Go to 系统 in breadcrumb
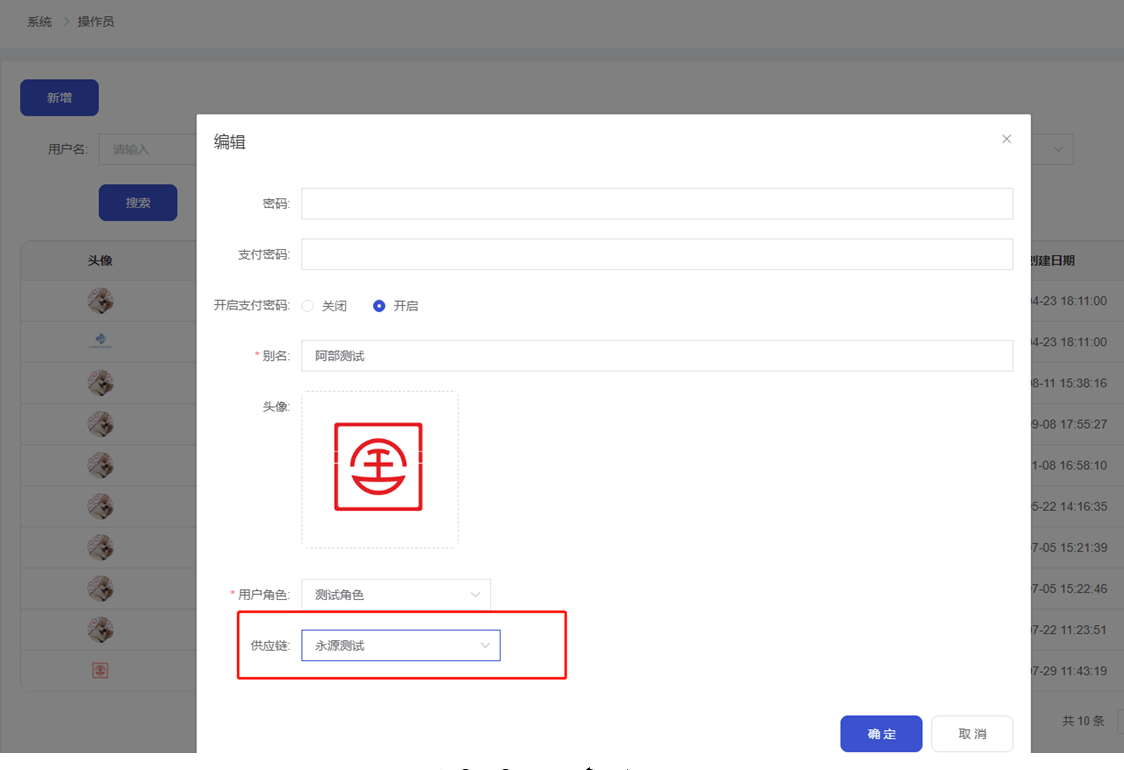The width and height of the screenshot is (1124, 770). click(39, 21)
